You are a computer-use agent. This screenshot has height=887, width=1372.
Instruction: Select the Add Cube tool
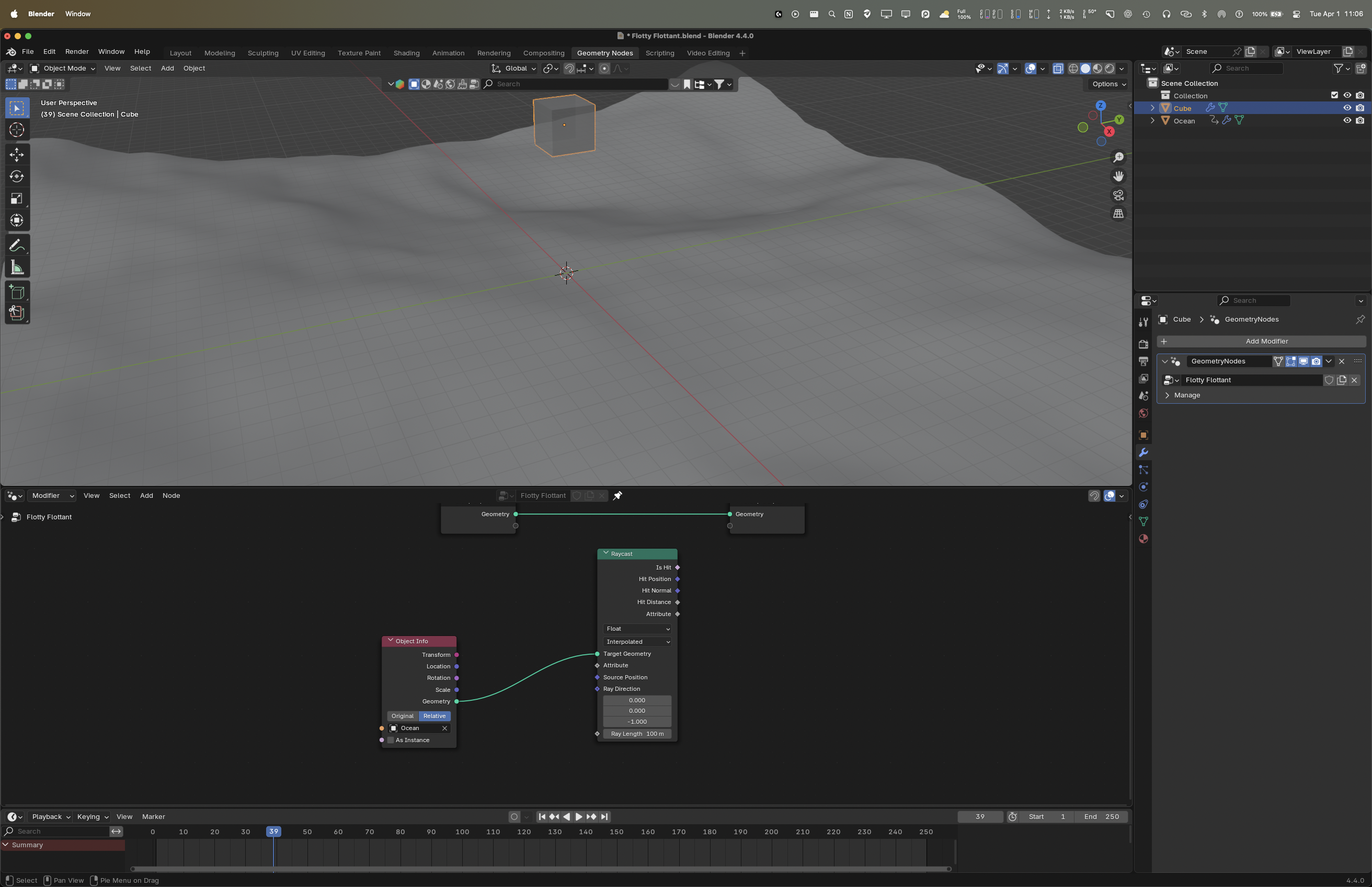[x=17, y=292]
